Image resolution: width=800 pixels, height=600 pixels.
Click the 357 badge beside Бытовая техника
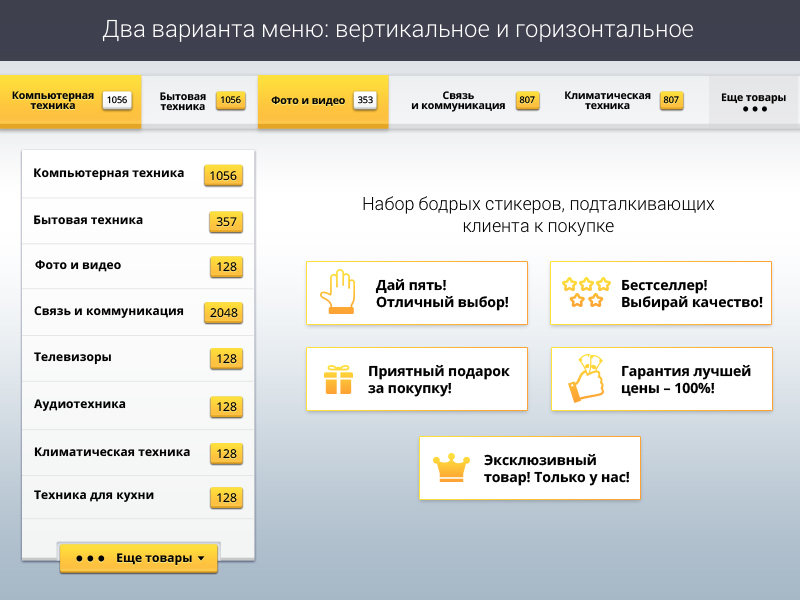pos(226,221)
